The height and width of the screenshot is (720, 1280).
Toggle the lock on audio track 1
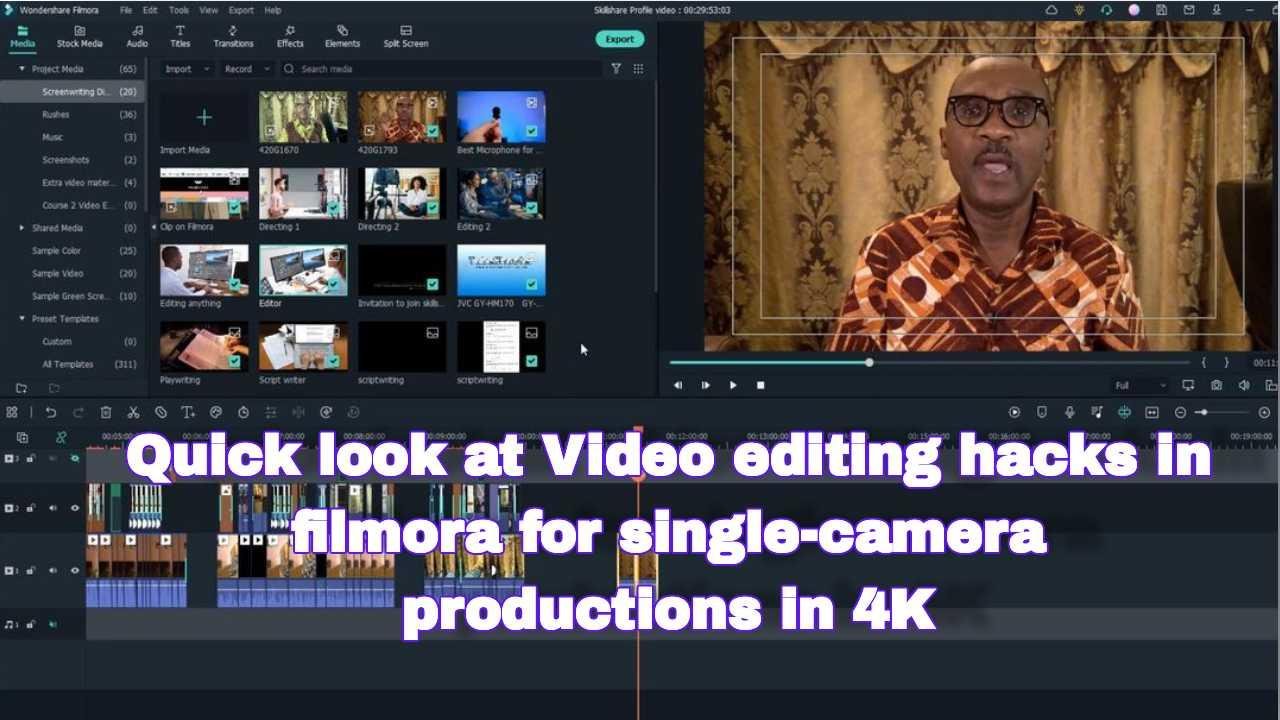pos(31,625)
